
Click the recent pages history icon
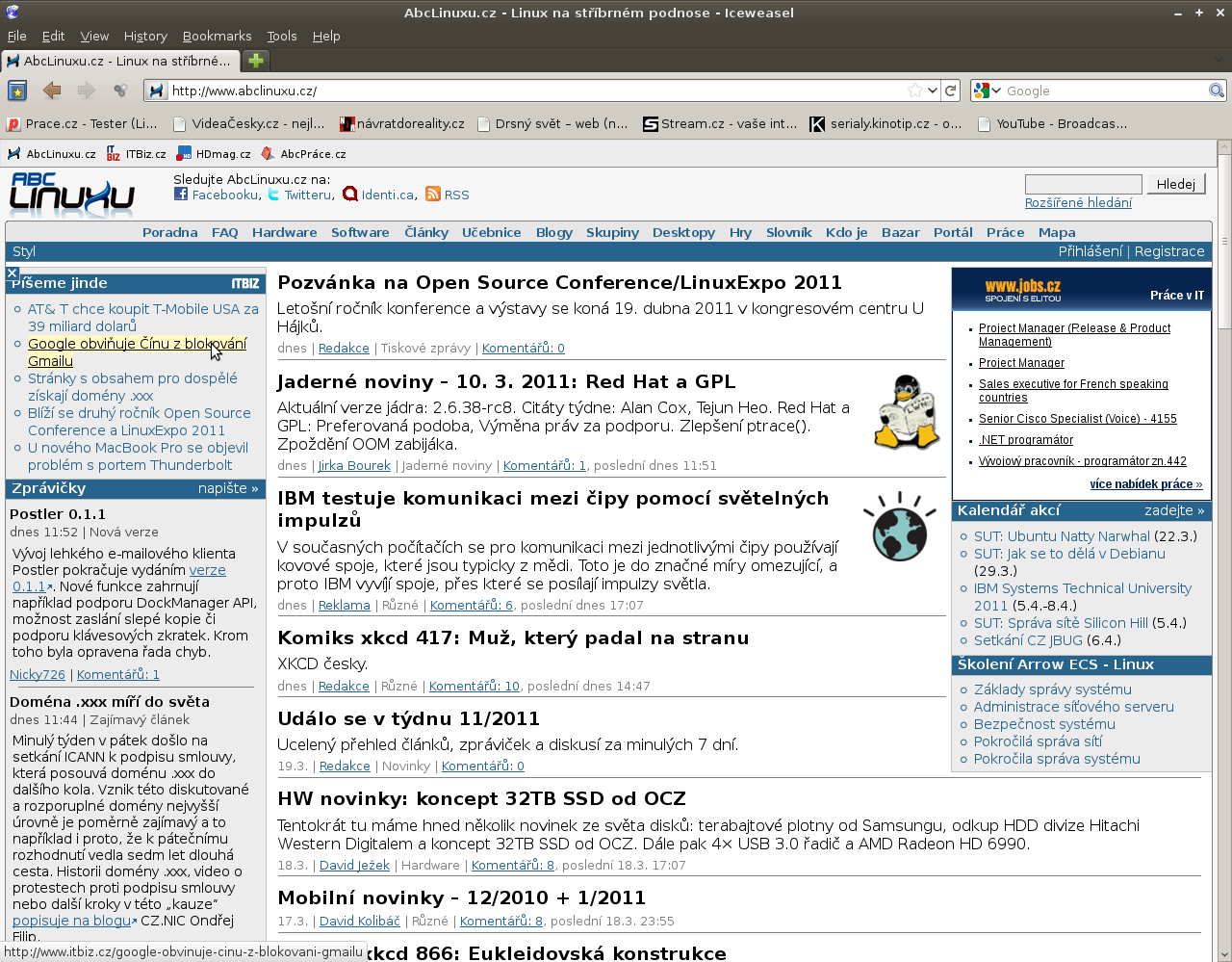pos(120,91)
